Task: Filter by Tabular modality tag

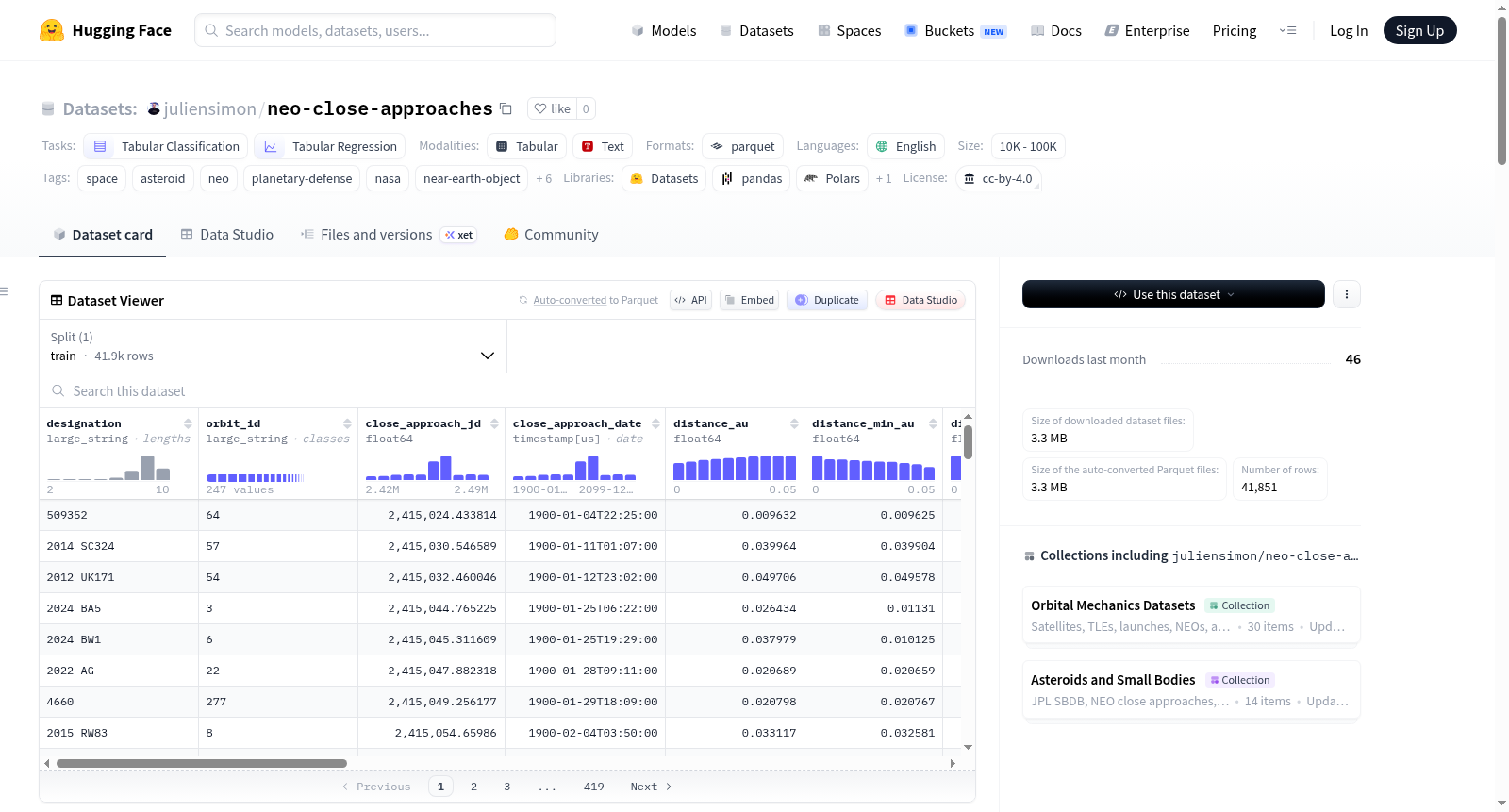Action: 527,146
